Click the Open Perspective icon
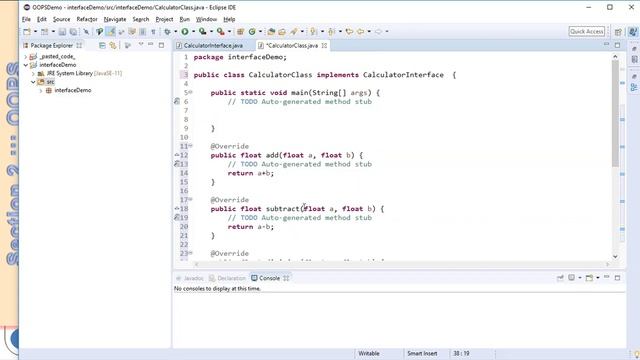This screenshot has height=360, width=640. click(618, 32)
